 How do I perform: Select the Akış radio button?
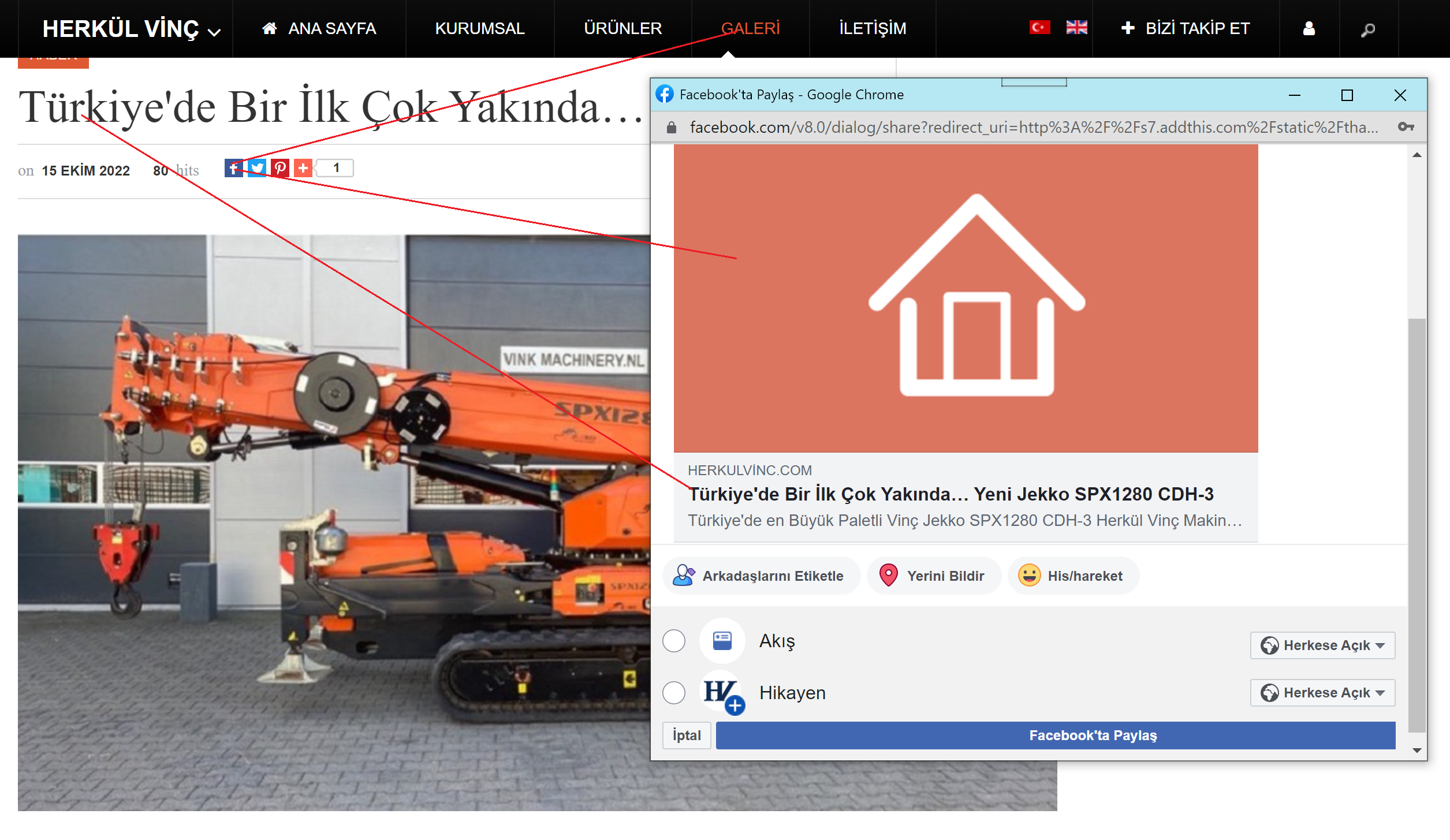click(674, 641)
